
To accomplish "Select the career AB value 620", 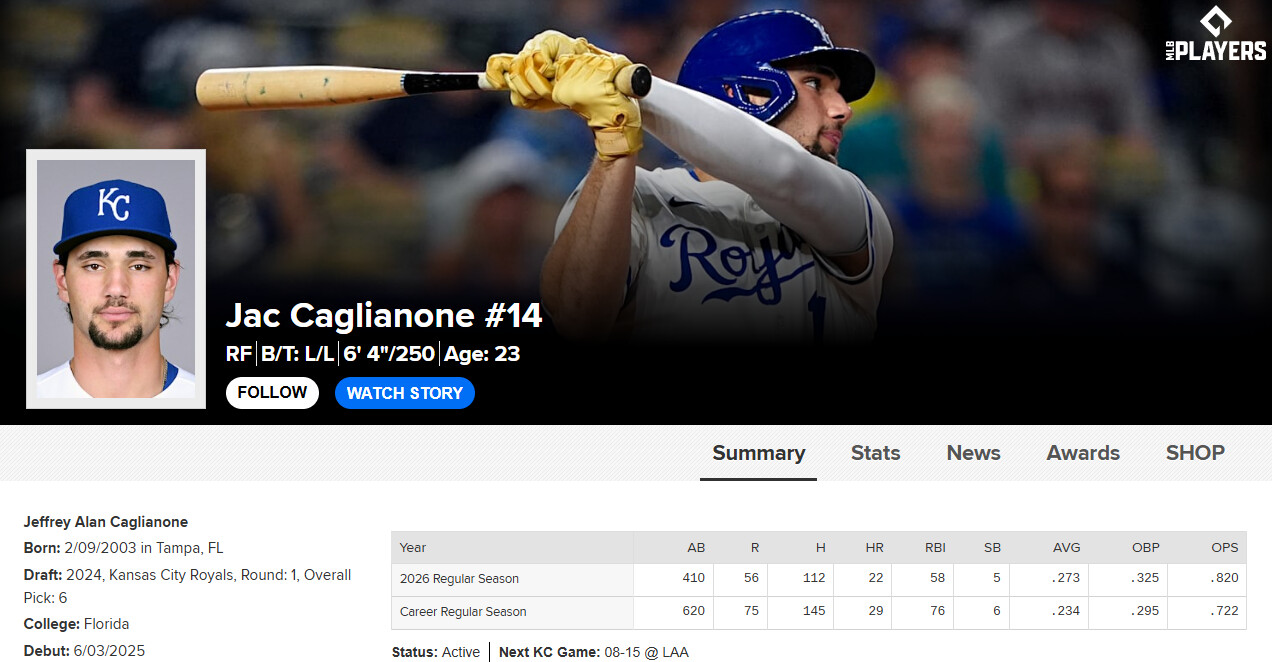I will pyautogui.click(x=694, y=611).
